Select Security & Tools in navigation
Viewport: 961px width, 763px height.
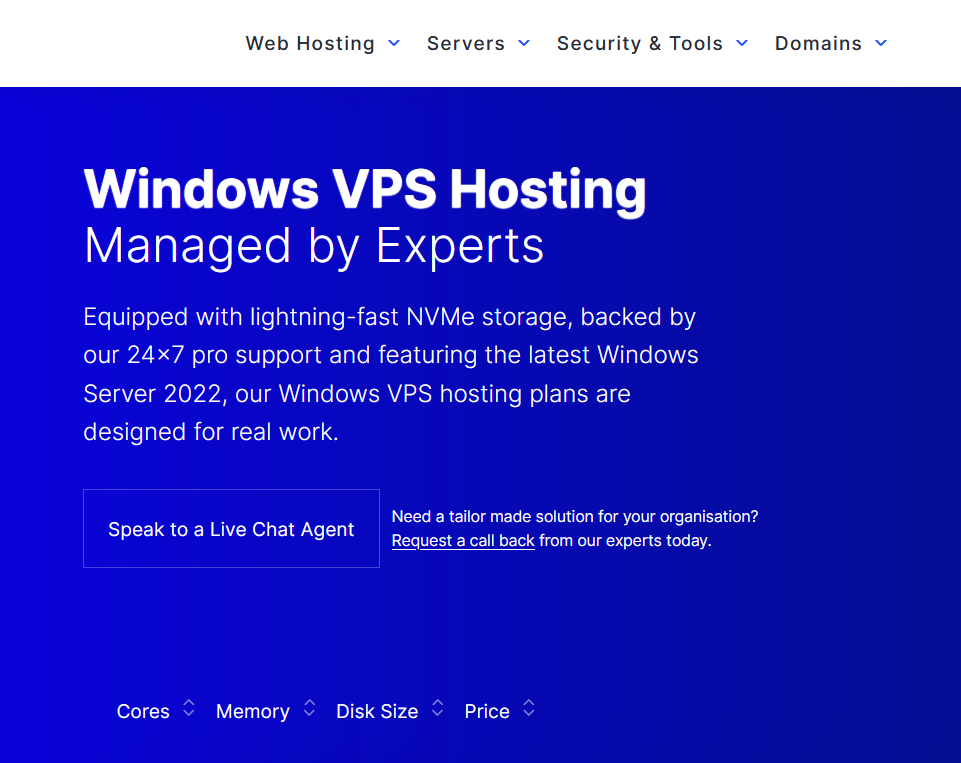coord(639,43)
